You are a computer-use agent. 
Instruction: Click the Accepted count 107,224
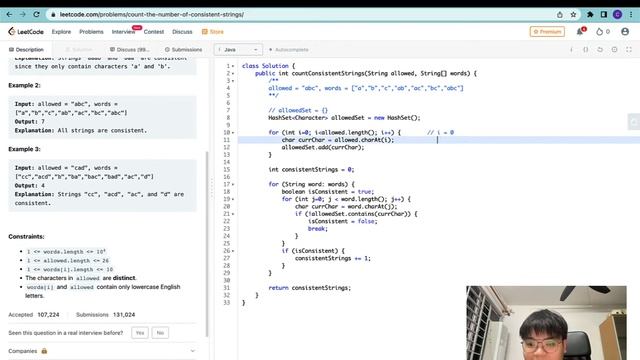click(48, 315)
